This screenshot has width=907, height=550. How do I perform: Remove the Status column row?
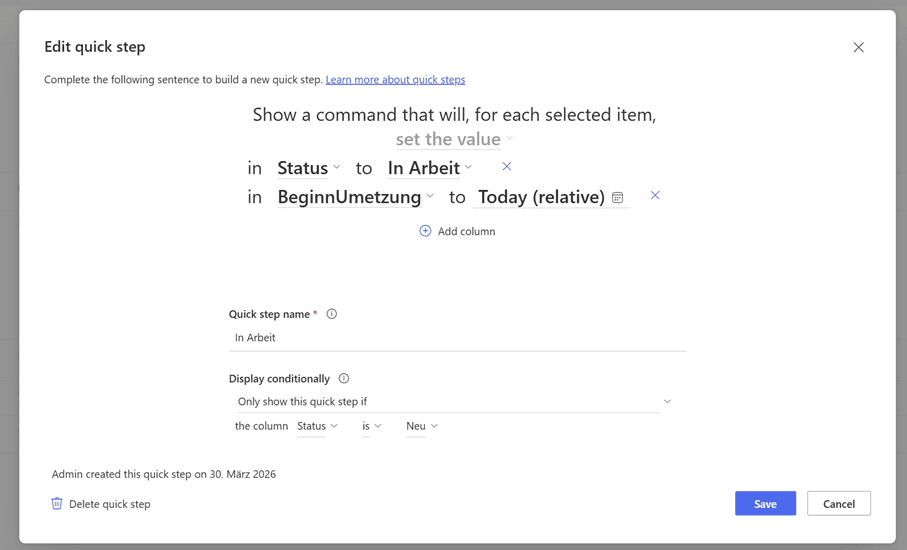click(x=507, y=167)
